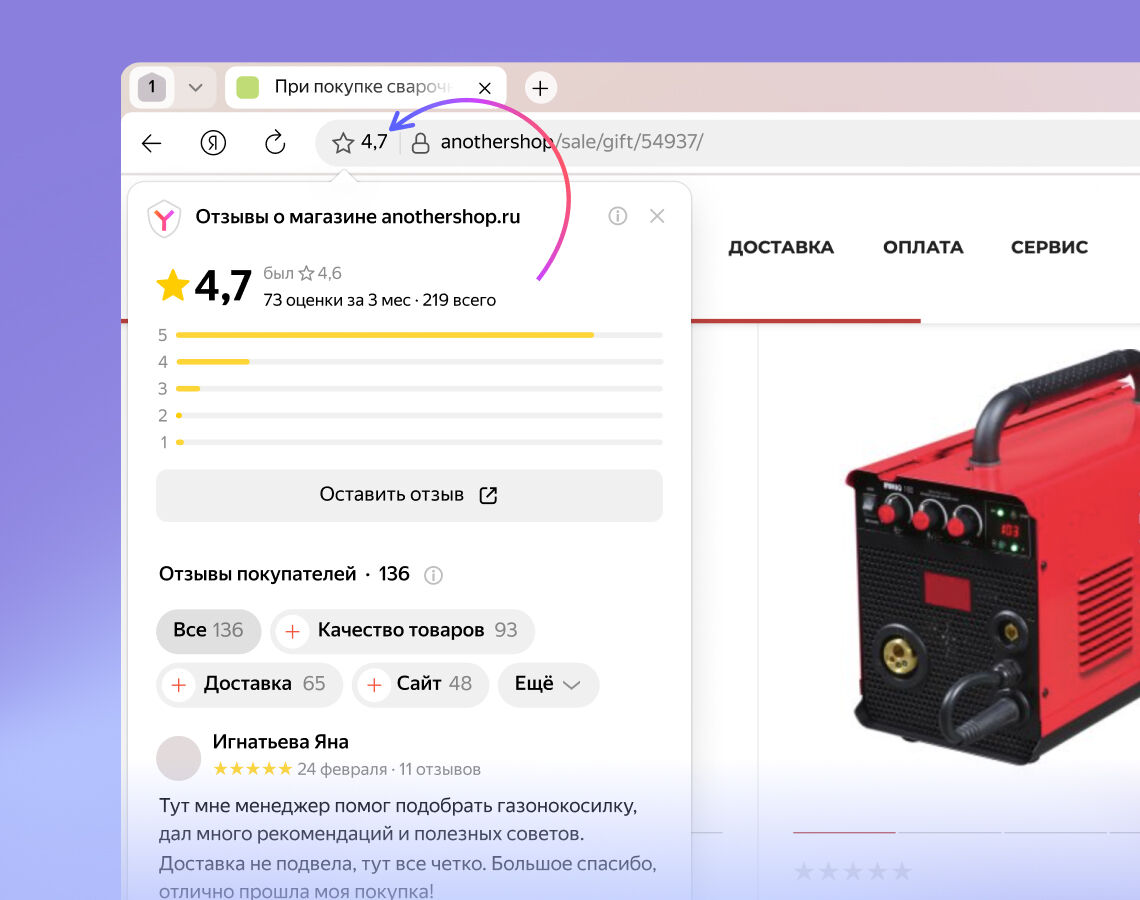Click the padlock site security icon

coord(420,142)
